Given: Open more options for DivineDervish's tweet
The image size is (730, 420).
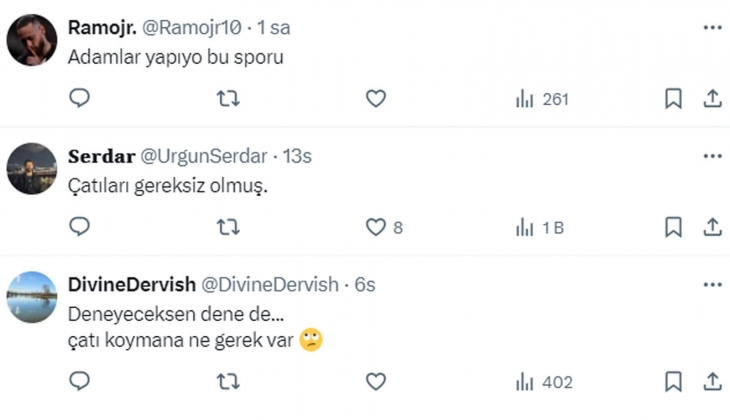Looking at the screenshot, I should click(x=712, y=284).
